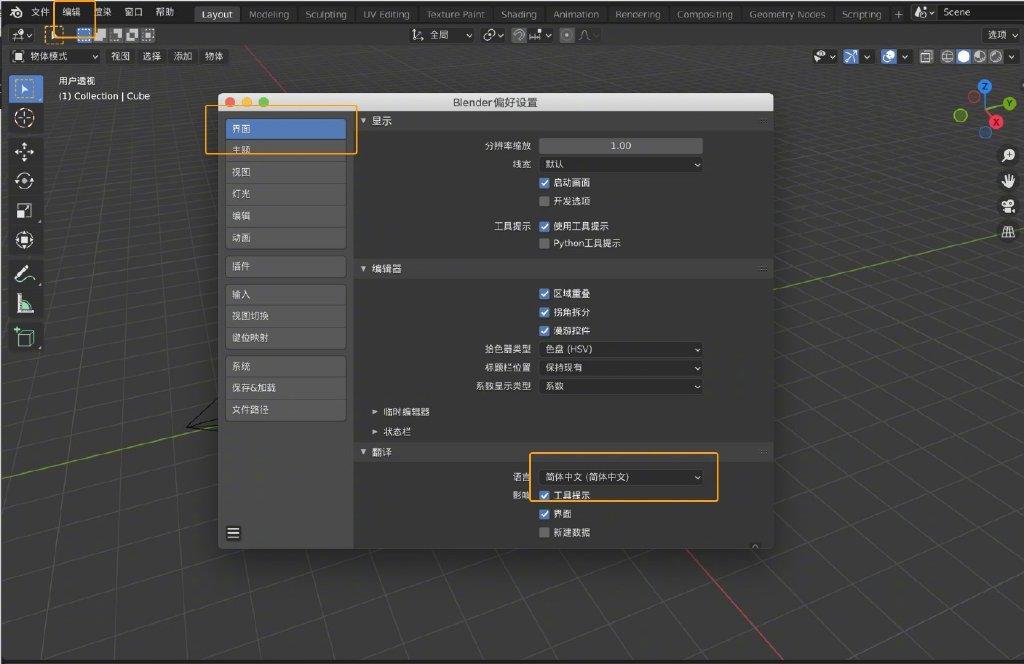
Task: Open the 文件 menu
Action: tap(40, 12)
